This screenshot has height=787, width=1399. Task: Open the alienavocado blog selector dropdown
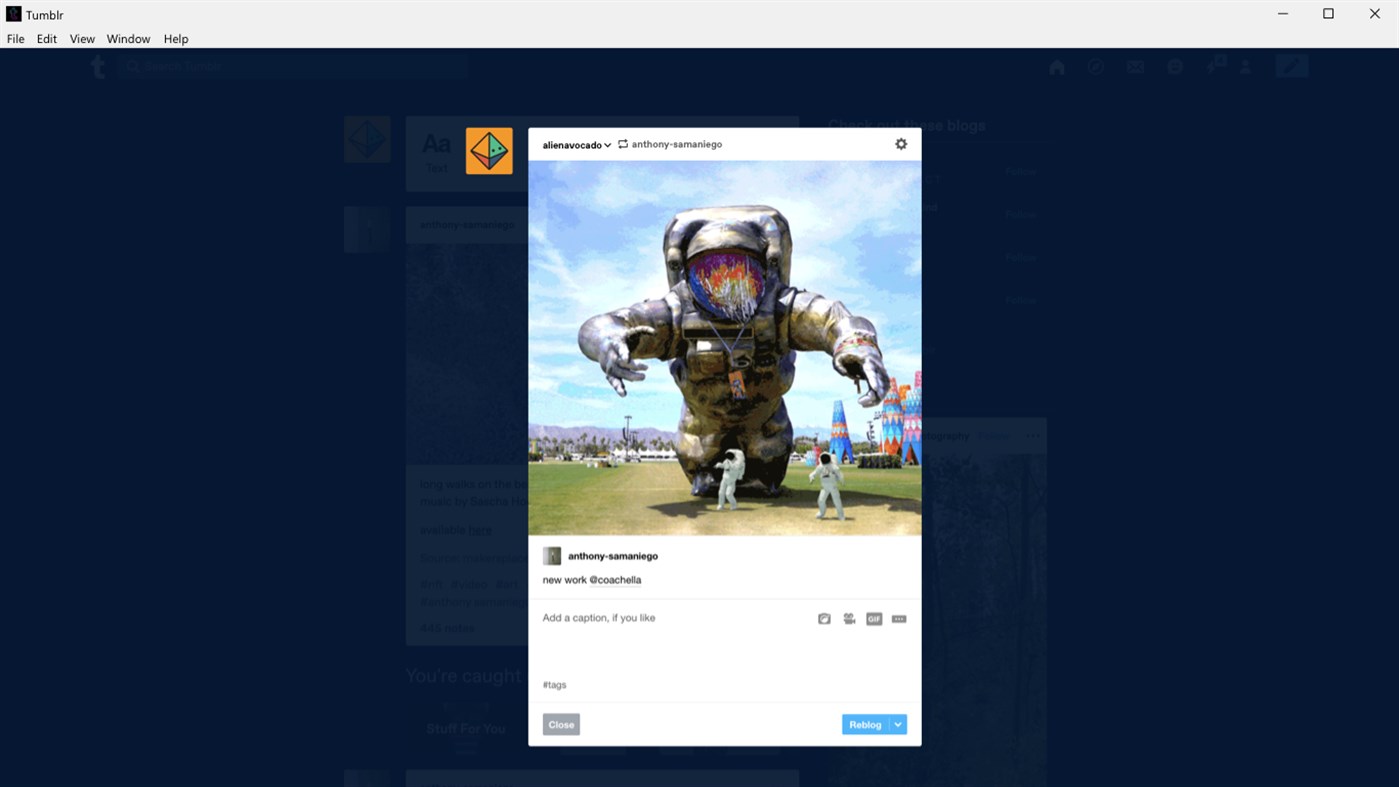point(576,144)
